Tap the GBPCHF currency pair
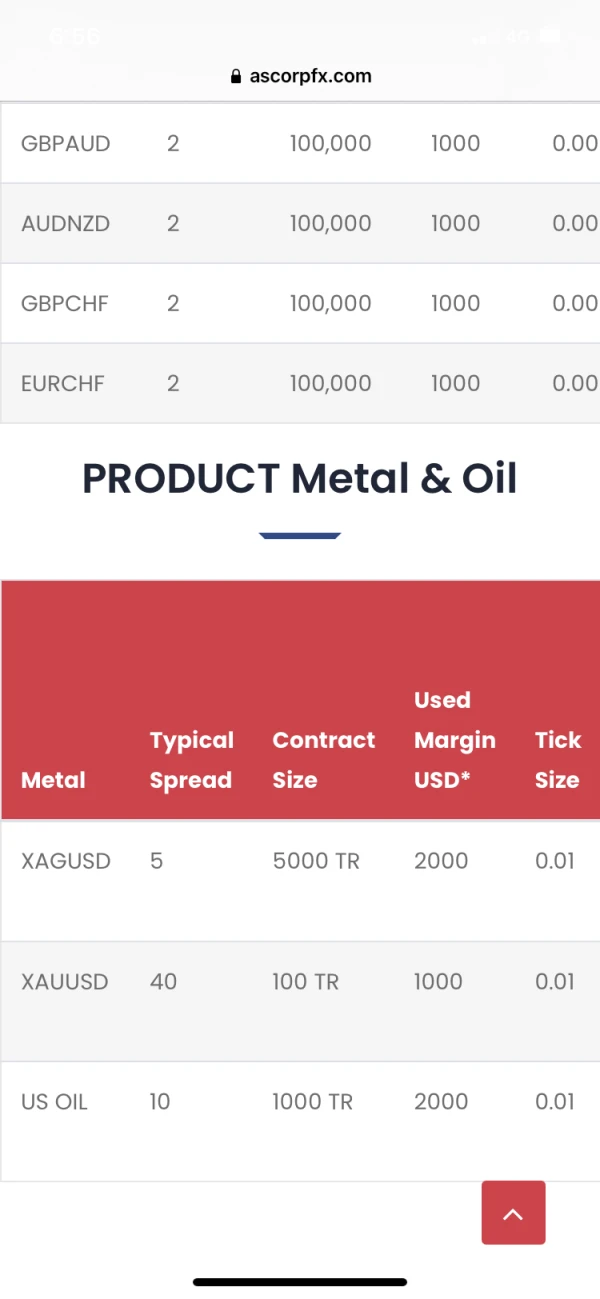This screenshot has height=1299, width=600. (64, 303)
